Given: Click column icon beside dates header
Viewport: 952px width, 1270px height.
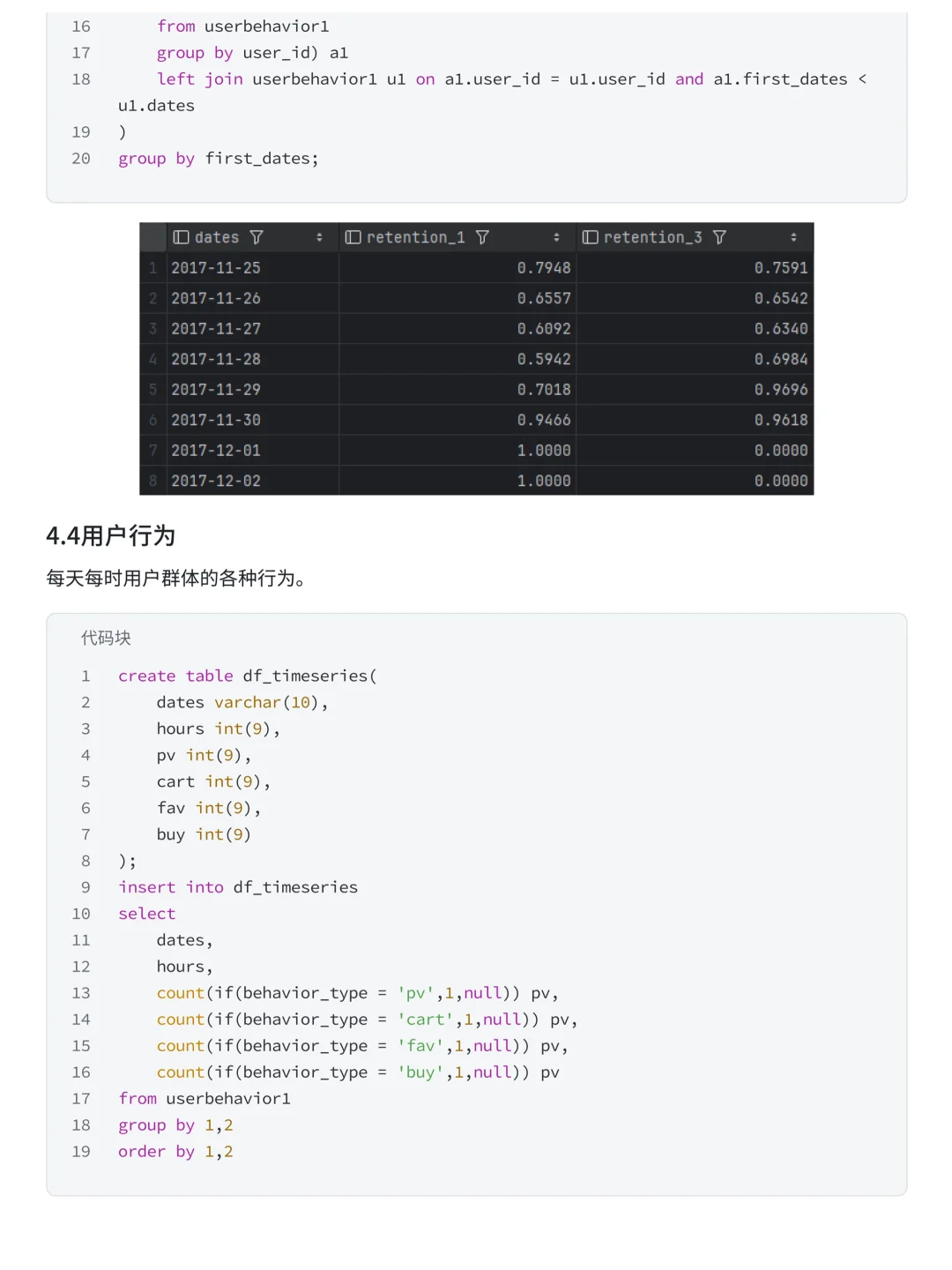Looking at the screenshot, I should pos(181,237).
